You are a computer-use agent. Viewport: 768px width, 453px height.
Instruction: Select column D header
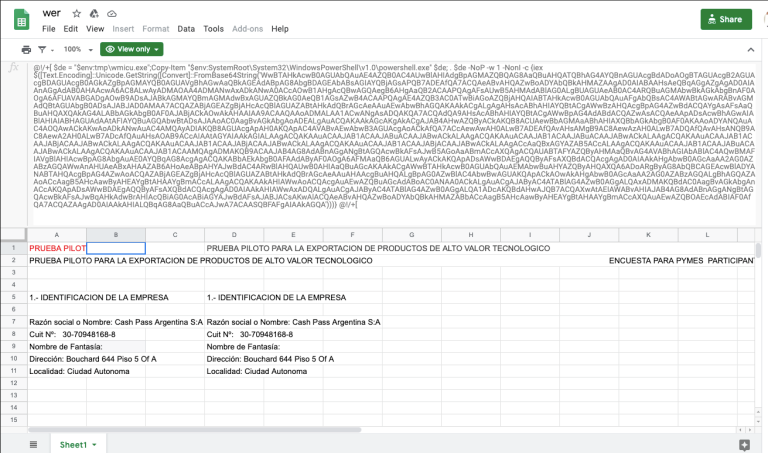point(234,235)
